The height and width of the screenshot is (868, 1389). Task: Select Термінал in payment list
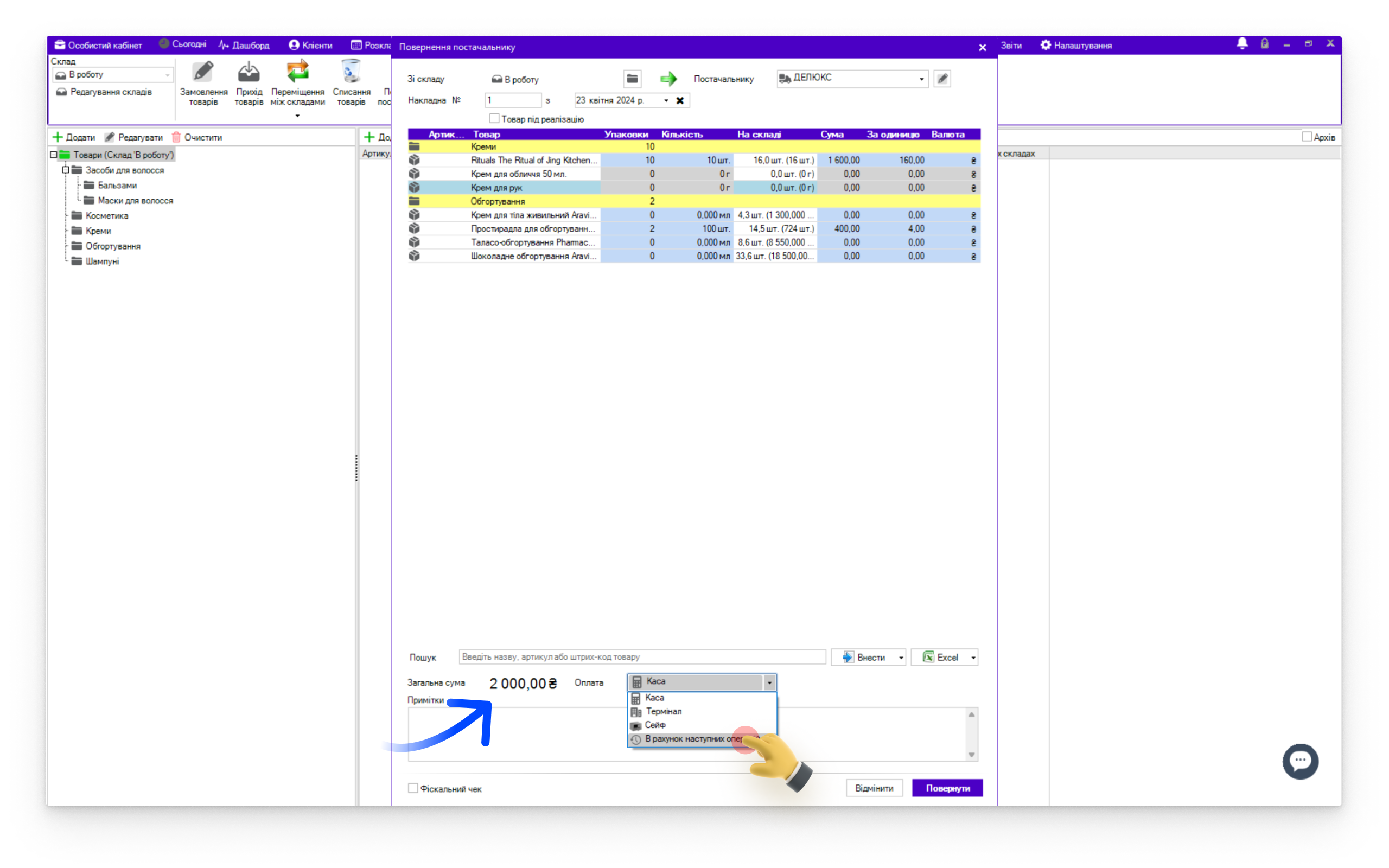[x=702, y=712]
